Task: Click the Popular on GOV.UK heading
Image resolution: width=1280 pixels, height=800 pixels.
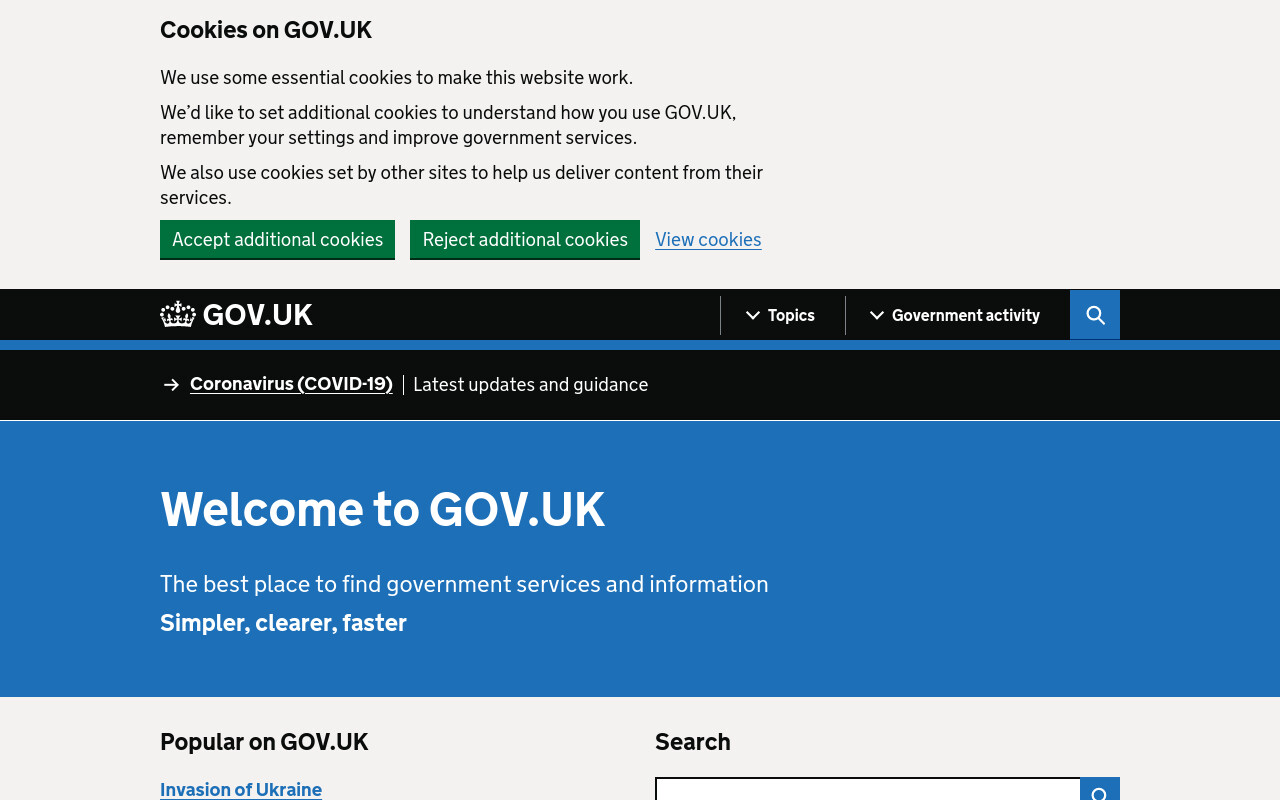Action: point(264,742)
